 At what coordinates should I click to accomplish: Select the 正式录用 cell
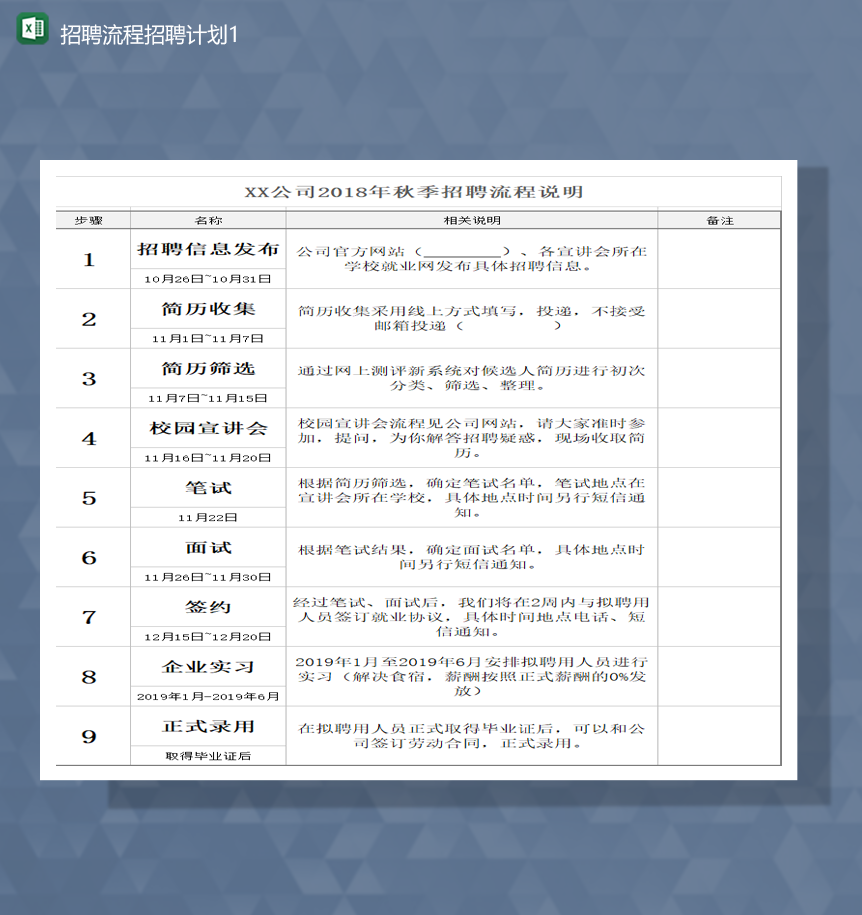tap(206, 727)
